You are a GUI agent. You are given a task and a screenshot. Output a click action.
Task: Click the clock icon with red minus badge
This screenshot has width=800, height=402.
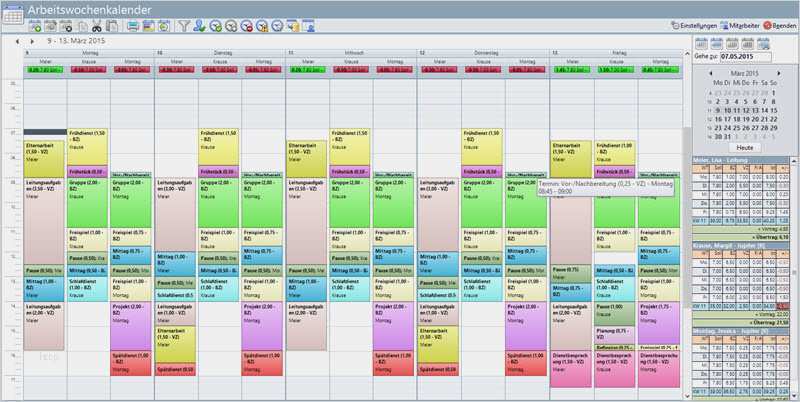pos(246,26)
